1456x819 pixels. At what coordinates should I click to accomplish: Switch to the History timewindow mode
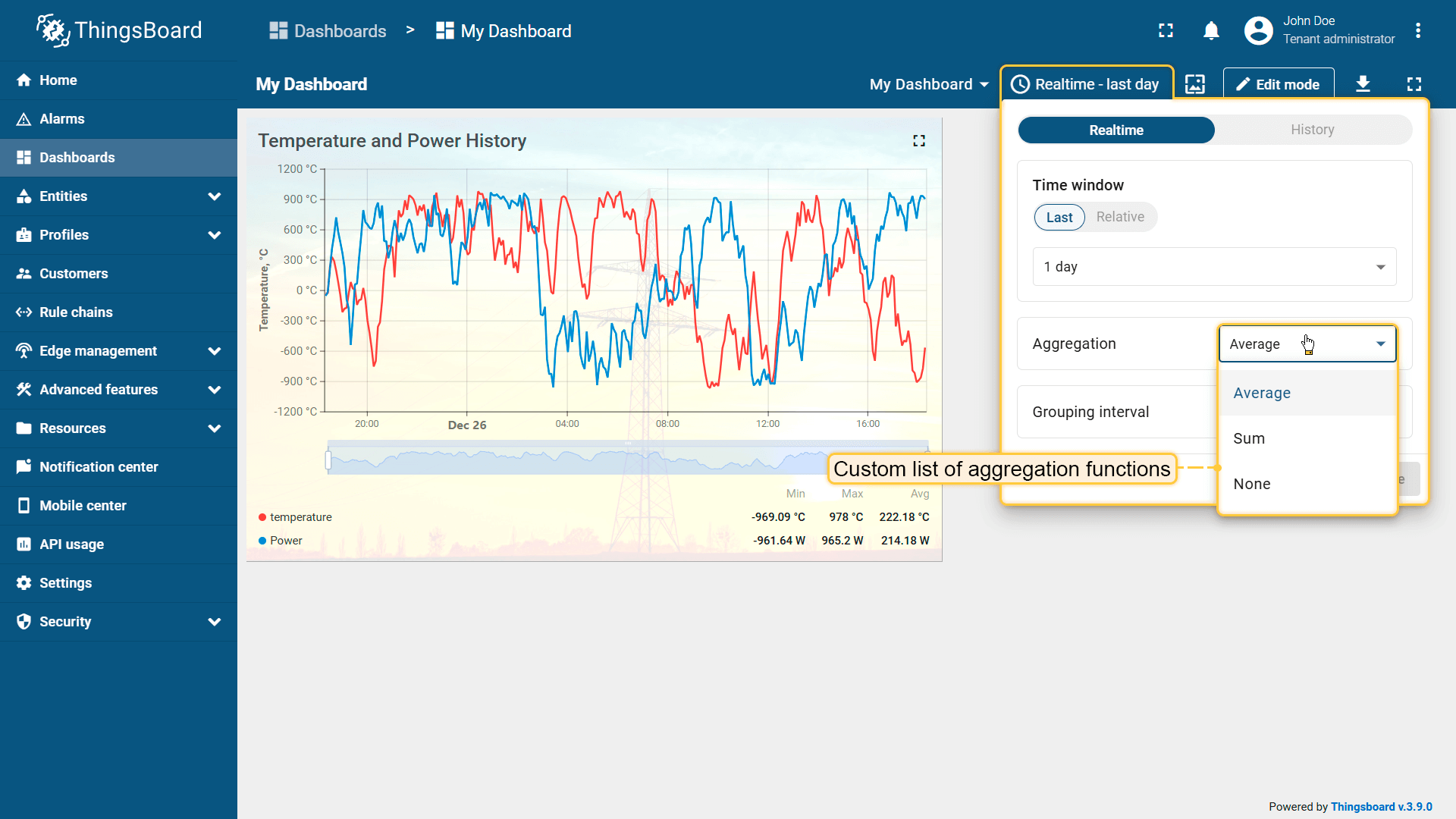(x=1312, y=130)
